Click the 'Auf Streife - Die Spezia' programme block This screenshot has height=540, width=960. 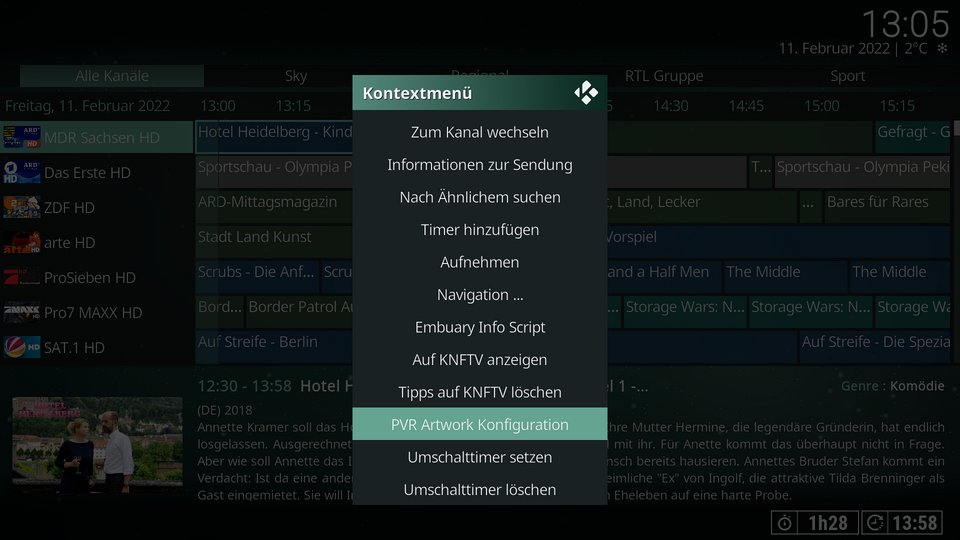click(875, 347)
